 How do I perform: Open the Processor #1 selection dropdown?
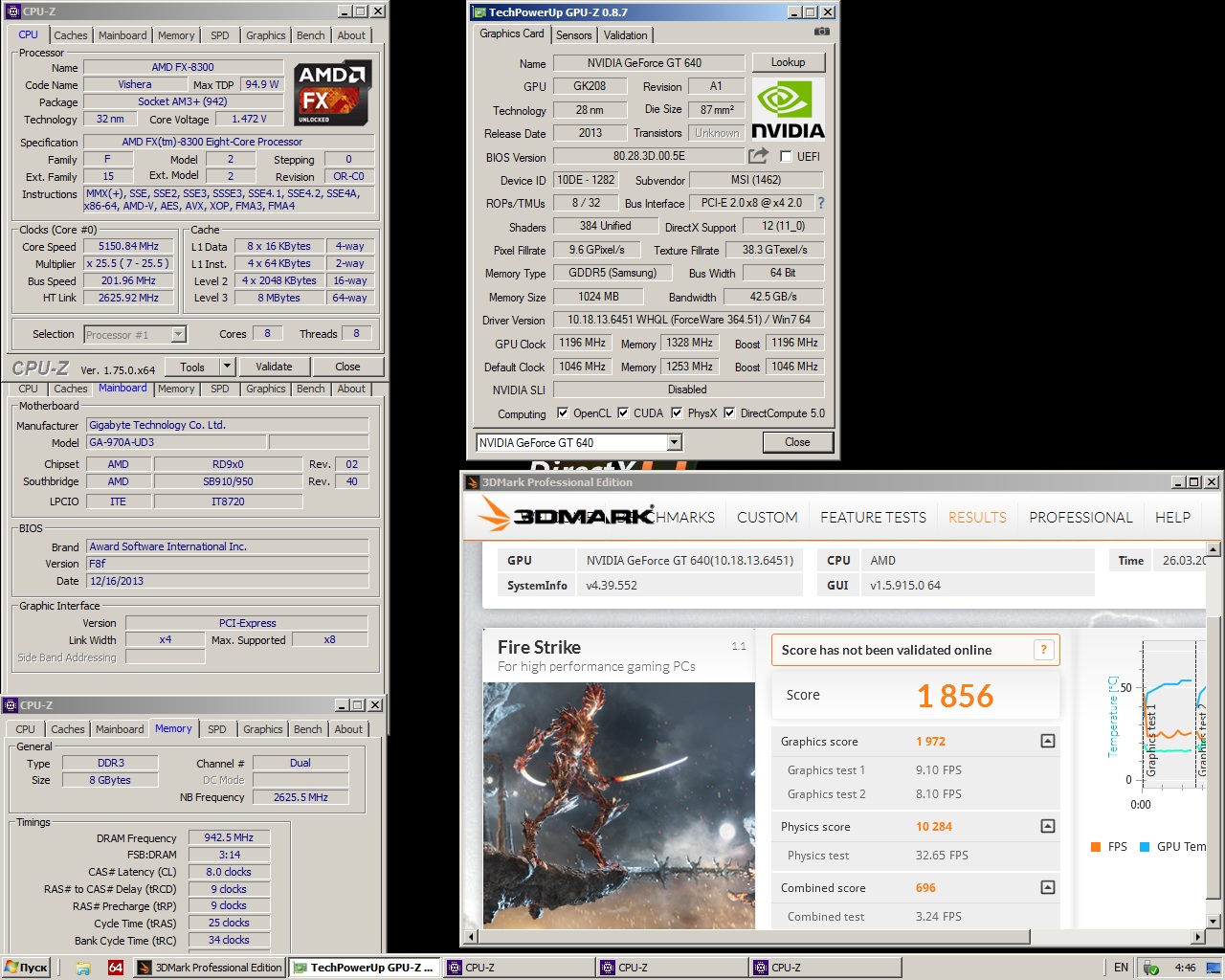(178, 334)
